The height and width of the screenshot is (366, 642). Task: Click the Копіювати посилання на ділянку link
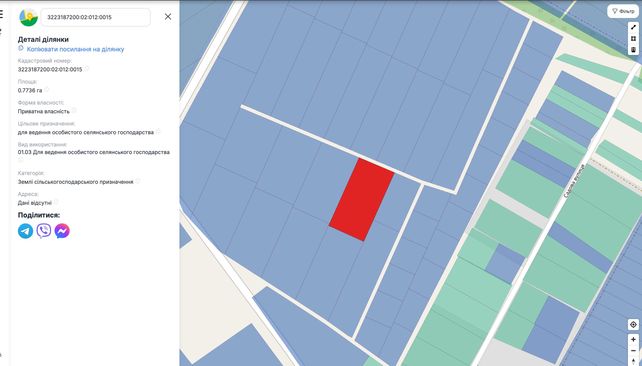point(75,49)
